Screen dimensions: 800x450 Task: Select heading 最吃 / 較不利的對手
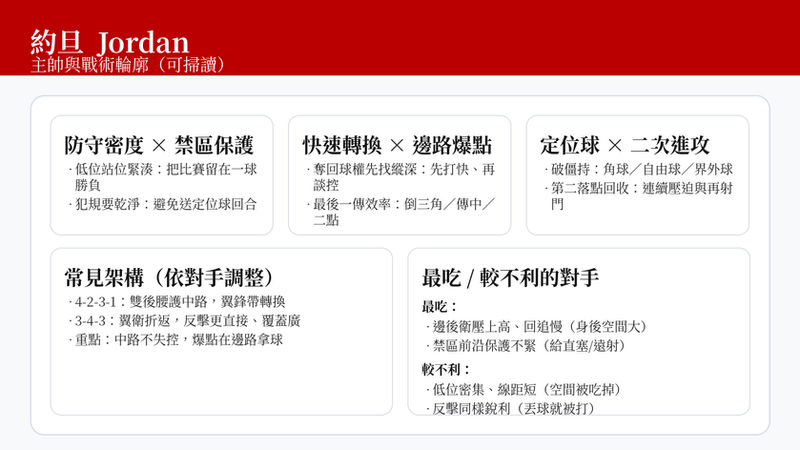[510, 278]
